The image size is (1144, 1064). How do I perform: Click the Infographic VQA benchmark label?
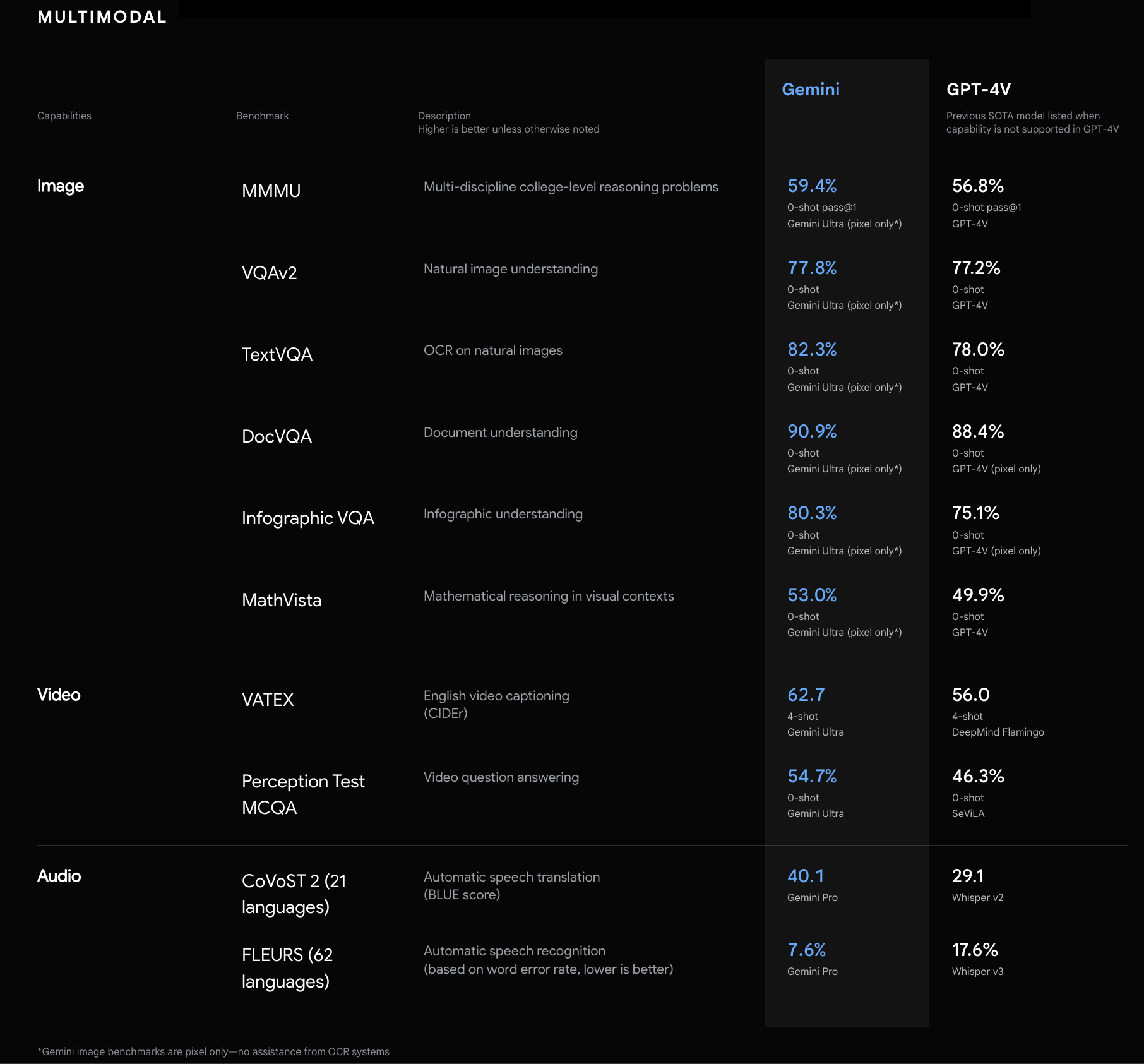coord(307,518)
